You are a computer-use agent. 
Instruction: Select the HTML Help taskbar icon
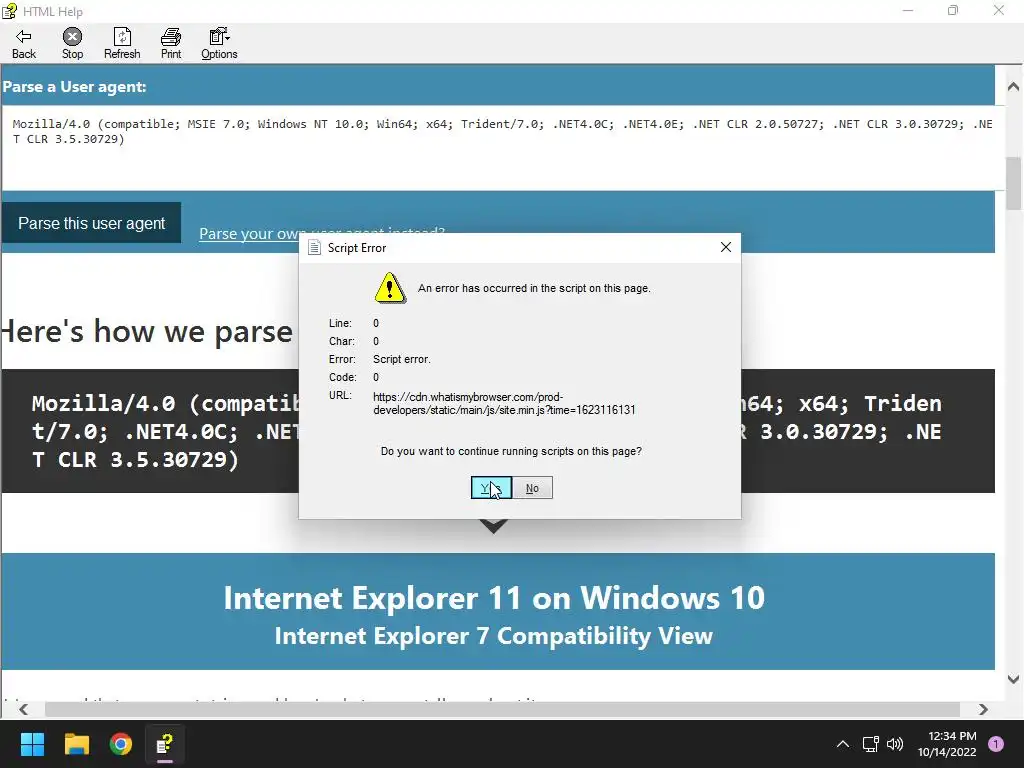[x=165, y=744]
